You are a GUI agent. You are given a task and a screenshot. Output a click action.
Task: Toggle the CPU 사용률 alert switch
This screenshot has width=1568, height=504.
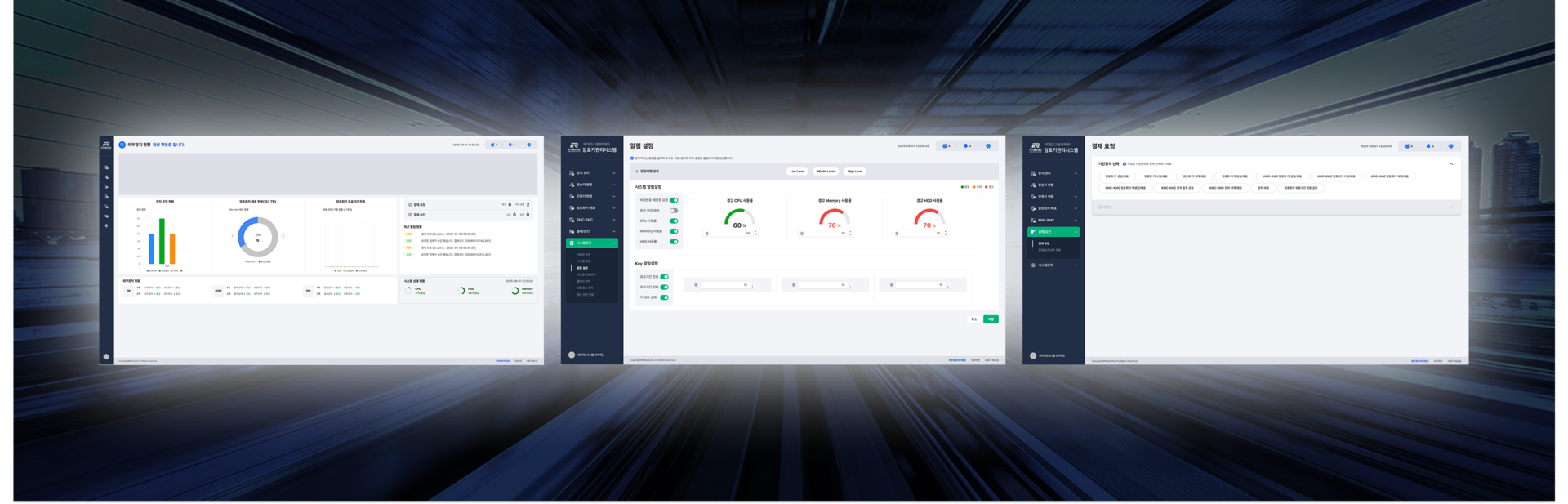point(674,221)
